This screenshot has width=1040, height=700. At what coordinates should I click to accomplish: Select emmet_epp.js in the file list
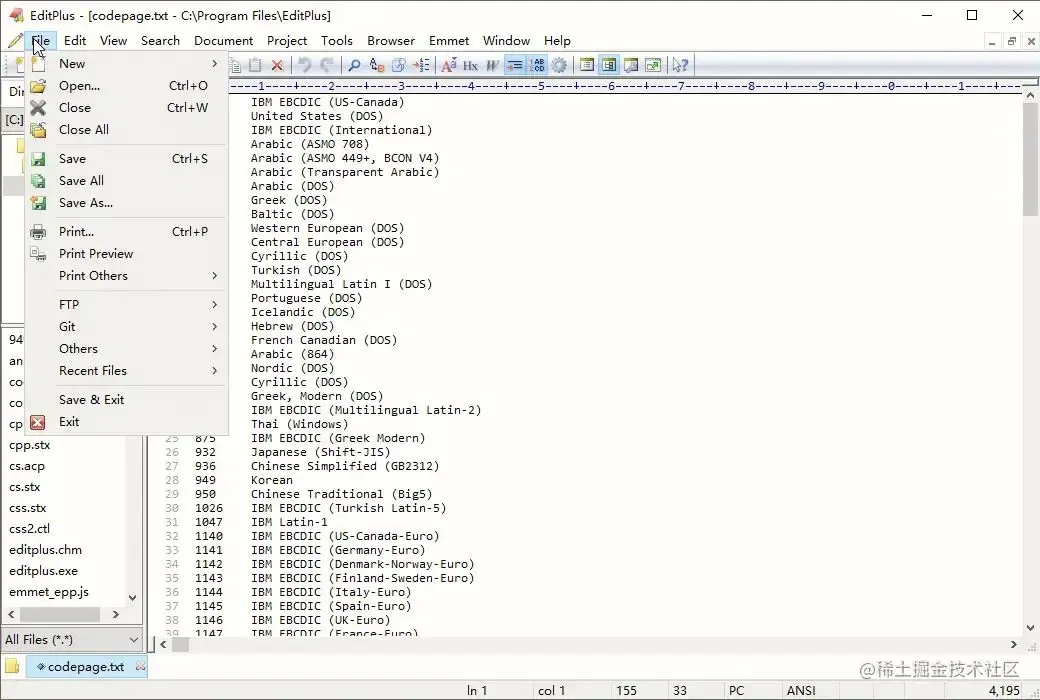point(48,592)
